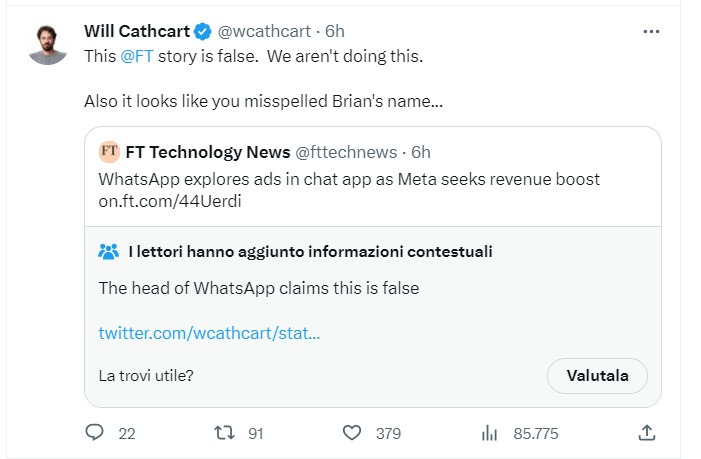The image size is (701, 459).
Task: Click the @FT mention link
Action: coord(137,56)
